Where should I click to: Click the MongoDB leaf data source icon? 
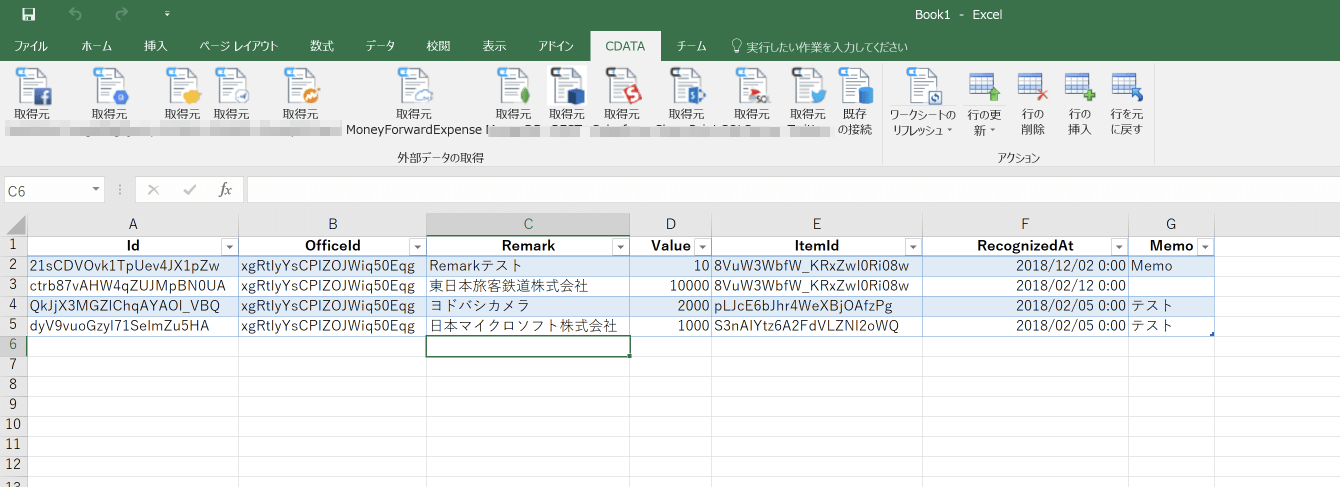513,88
